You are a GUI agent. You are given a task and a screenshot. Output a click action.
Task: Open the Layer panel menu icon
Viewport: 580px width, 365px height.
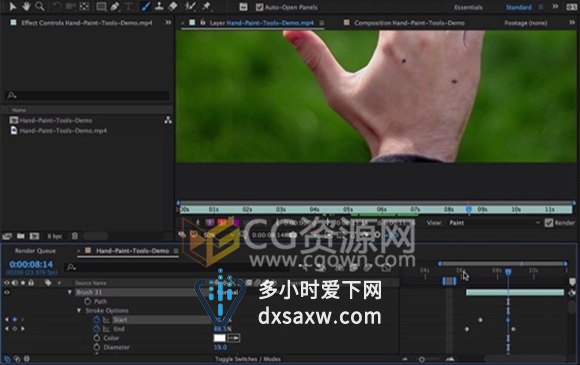pyautogui.click(x=322, y=23)
